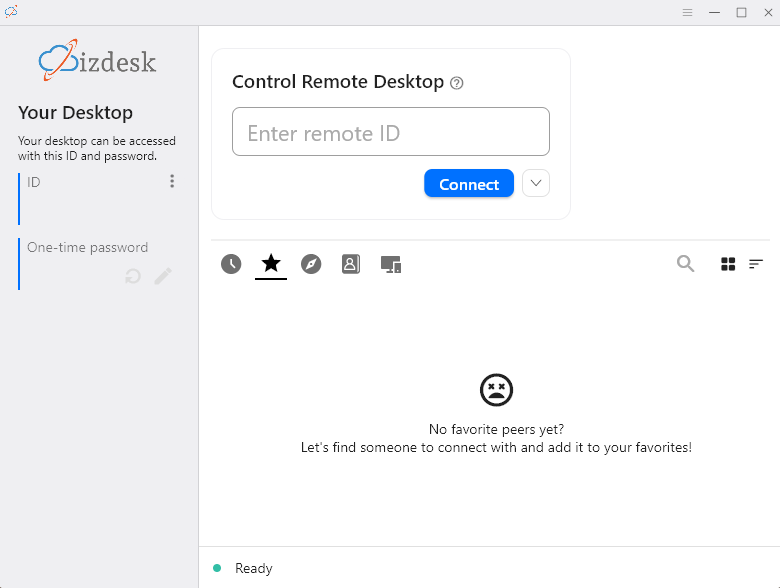Click the Ready status text
Viewport: 780px width, 588px height.
pyautogui.click(x=254, y=568)
